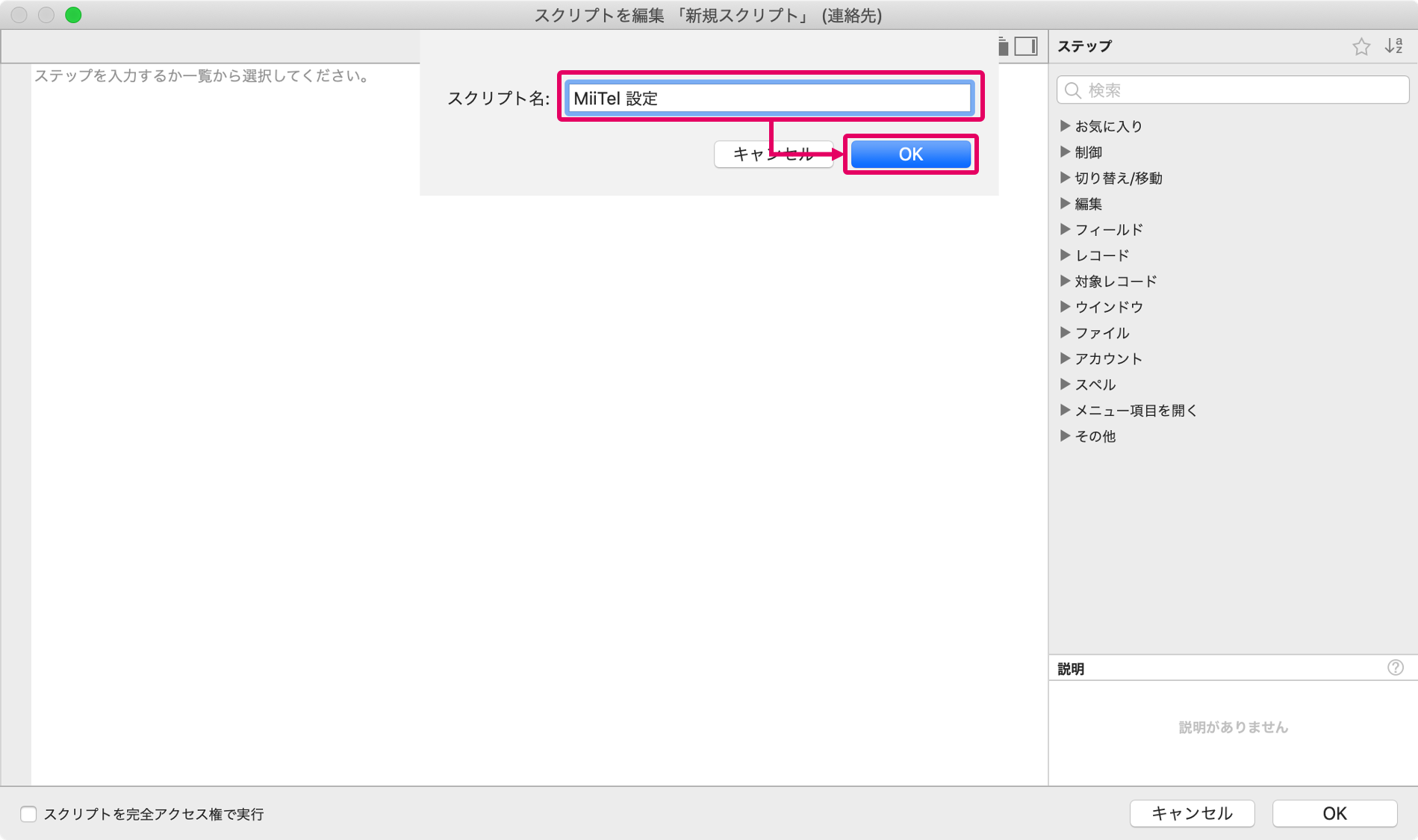Click the ステップ panel title
The image size is (1418, 840).
1084,46
